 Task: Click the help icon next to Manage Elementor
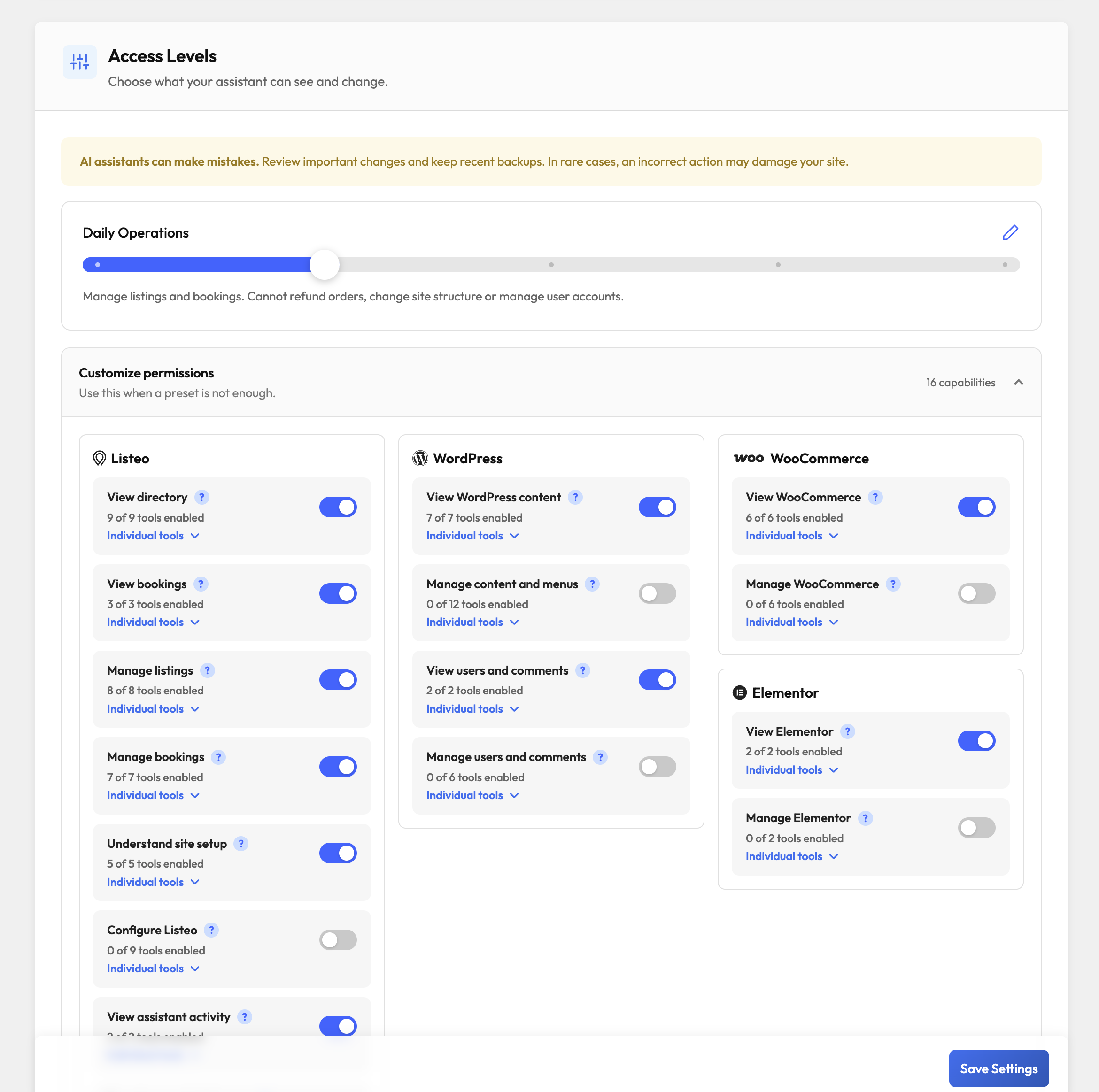(865, 818)
